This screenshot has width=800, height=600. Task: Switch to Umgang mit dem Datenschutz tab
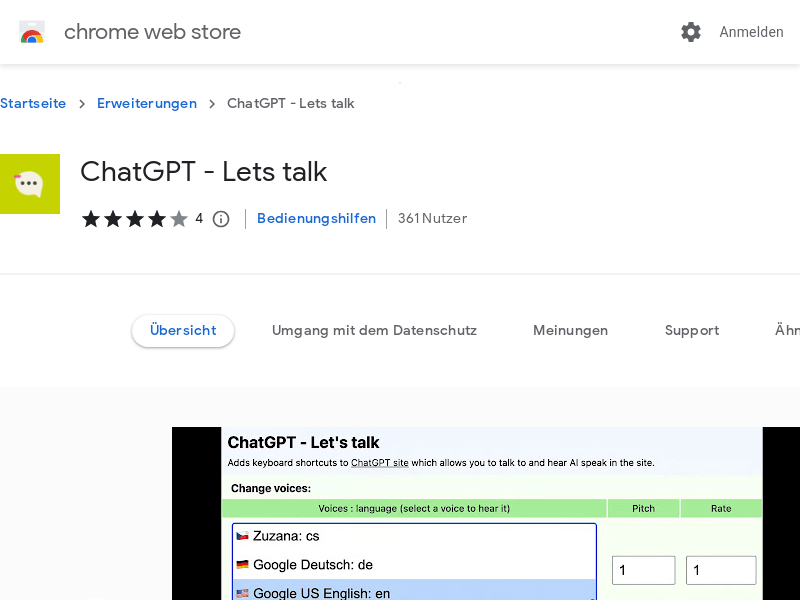374,331
